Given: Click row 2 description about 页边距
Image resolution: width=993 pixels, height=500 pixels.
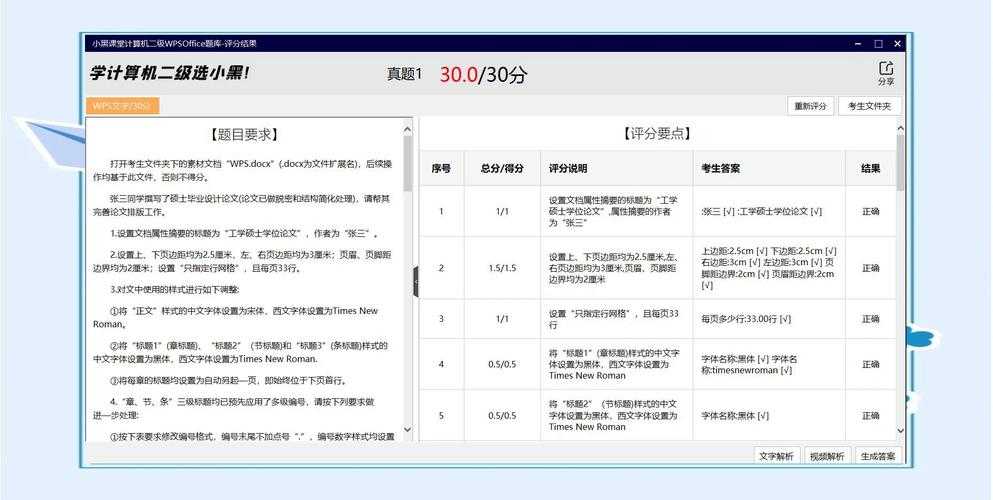Looking at the screenshot, I should point(617,268).
